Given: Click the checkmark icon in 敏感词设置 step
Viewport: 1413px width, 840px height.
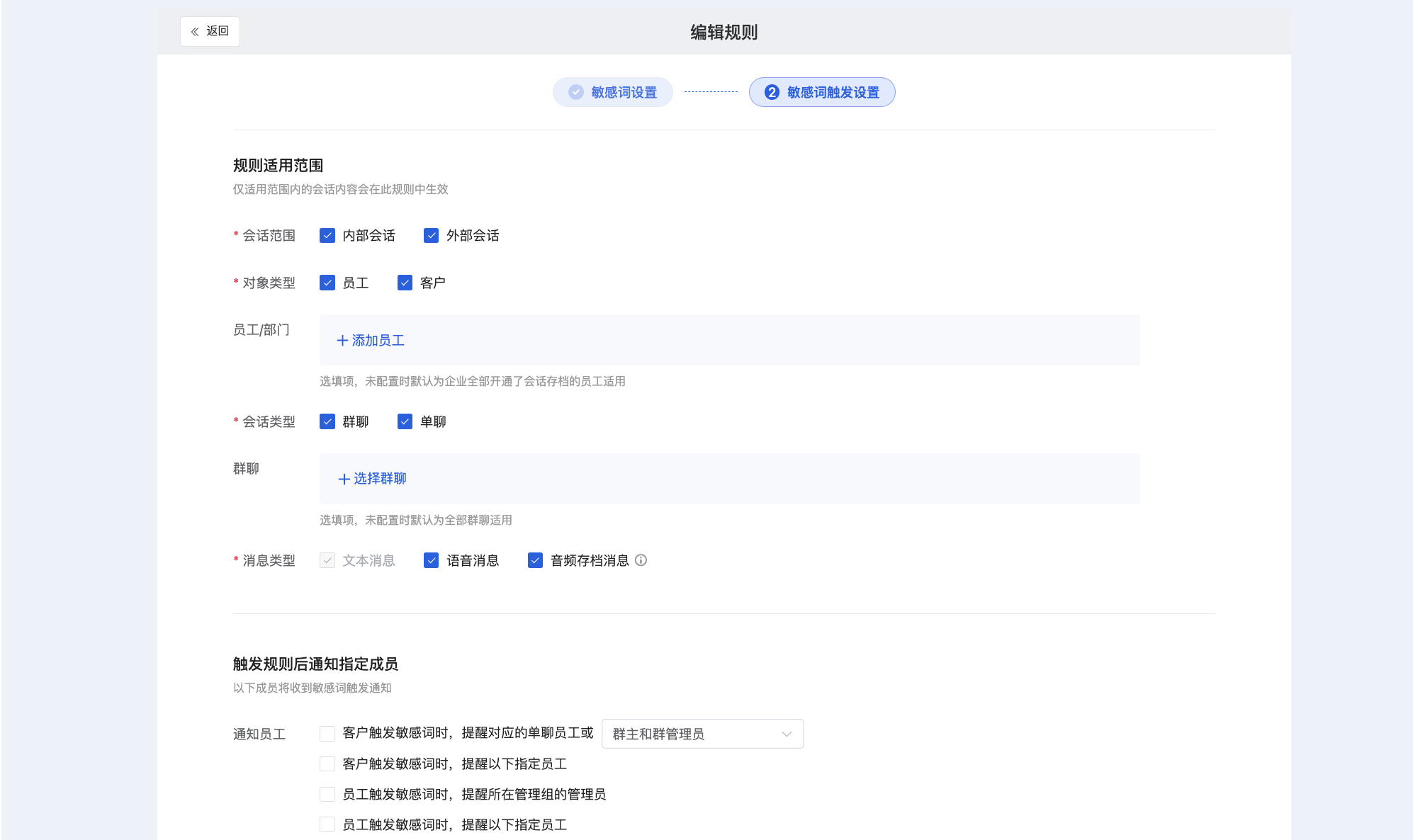Looking at the screenshot, I should coord(576,92).
